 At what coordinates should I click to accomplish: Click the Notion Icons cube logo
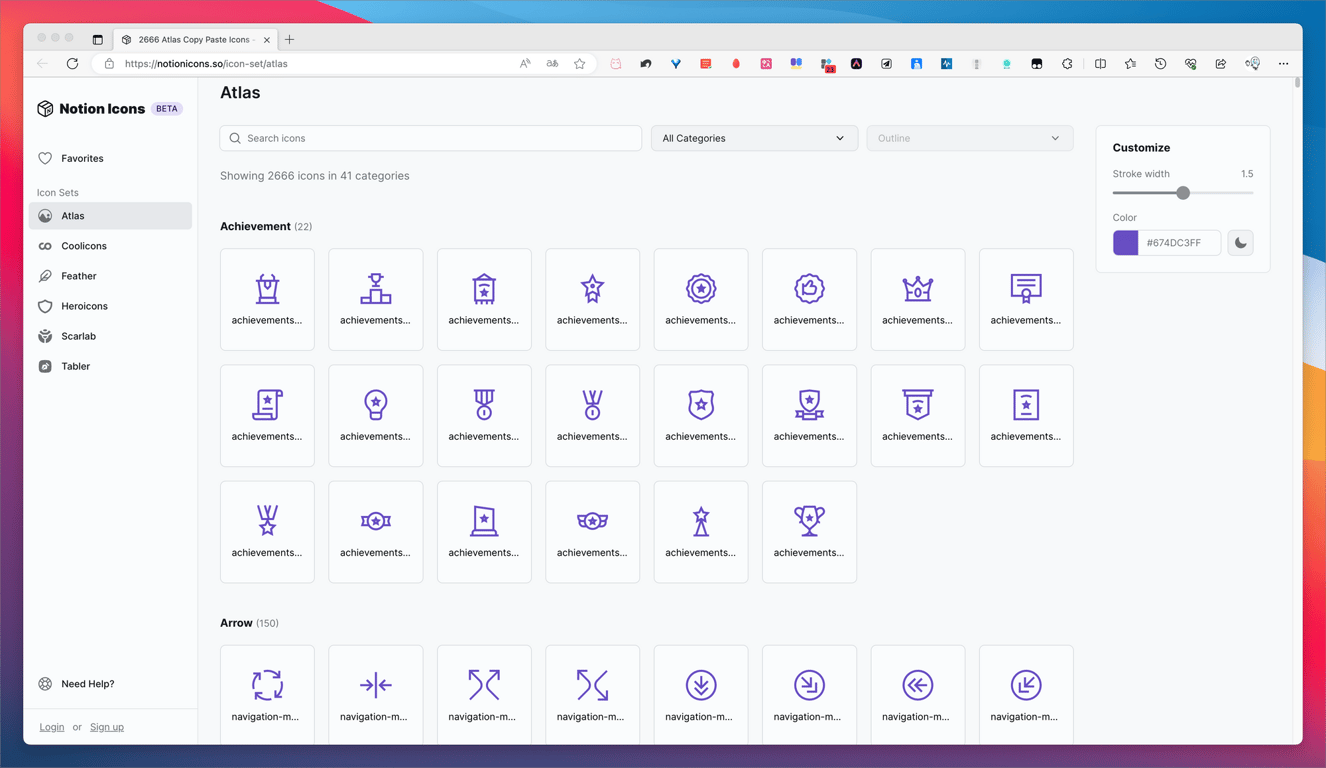(x=45, y=109)
